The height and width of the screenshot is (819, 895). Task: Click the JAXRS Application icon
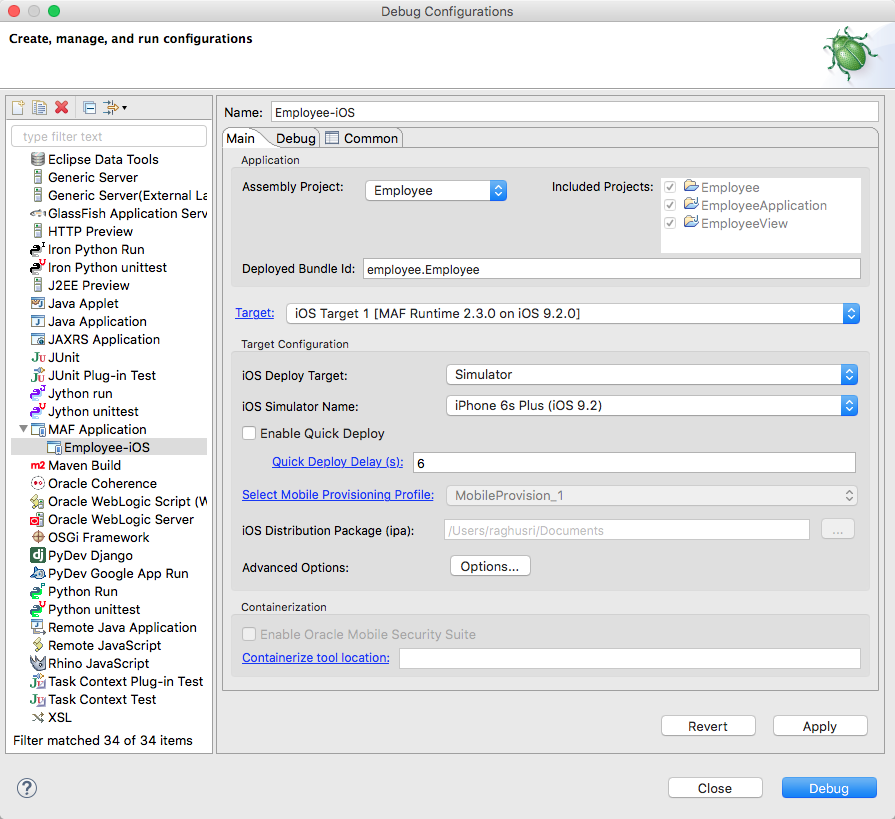pyautogui.click(x=38, y=340)
